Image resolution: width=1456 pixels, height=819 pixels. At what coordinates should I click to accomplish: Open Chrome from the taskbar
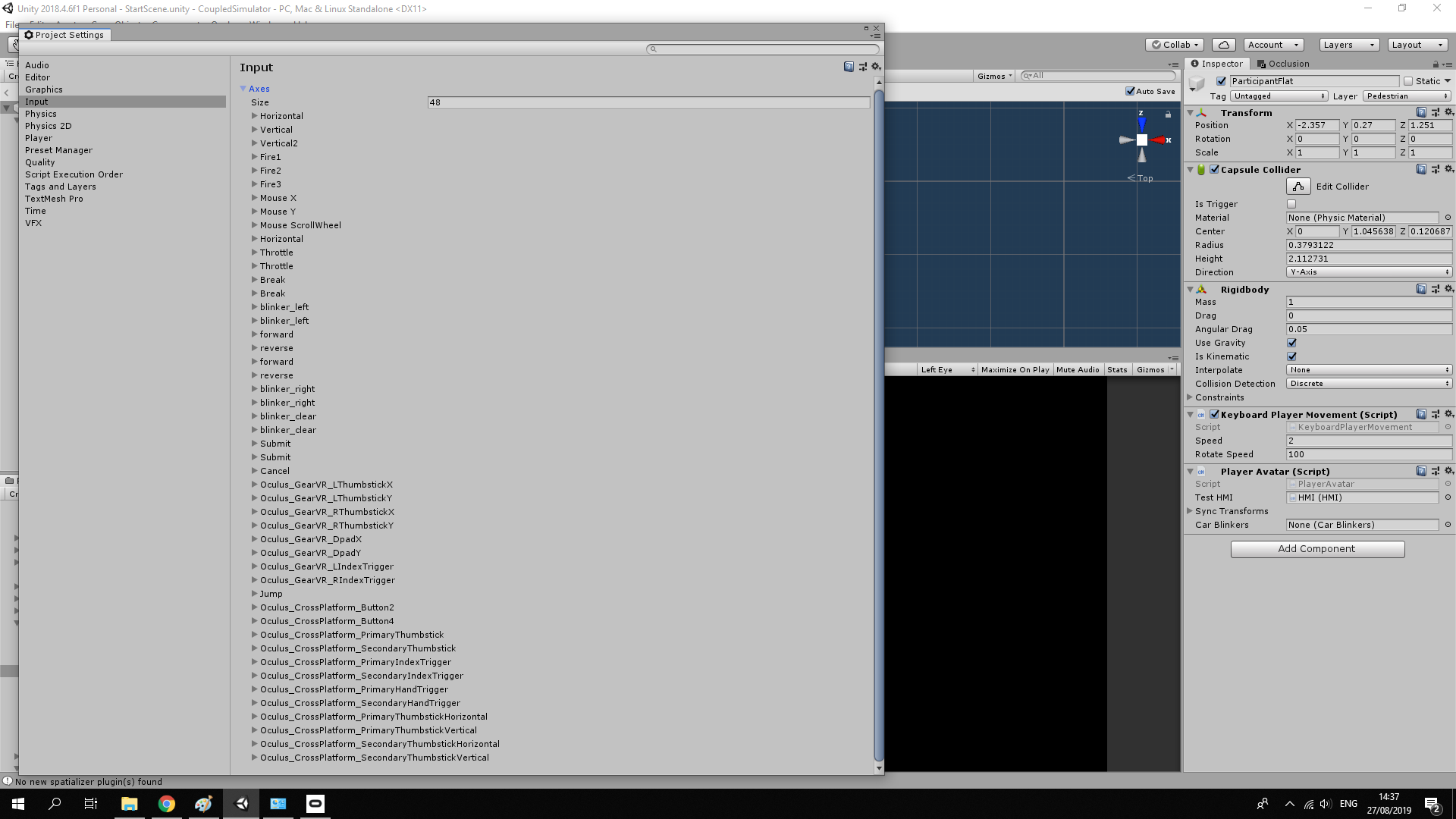(166, 804)
